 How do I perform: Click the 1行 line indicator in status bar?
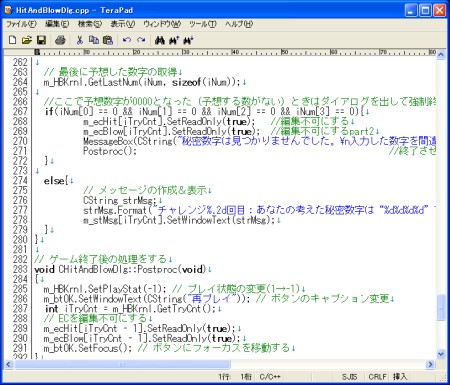pos(224,377)
